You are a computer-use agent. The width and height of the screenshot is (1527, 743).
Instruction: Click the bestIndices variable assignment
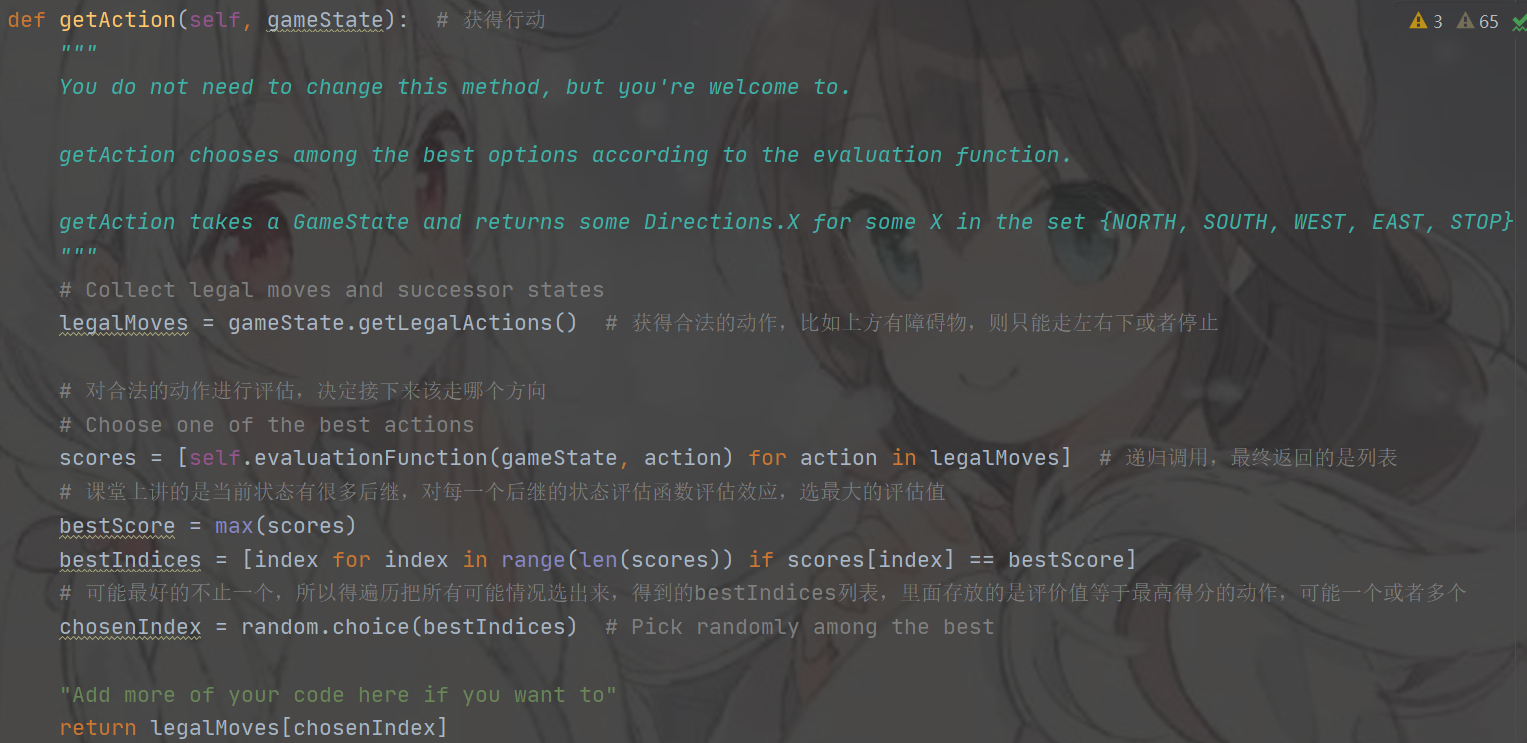coord(130,560)
